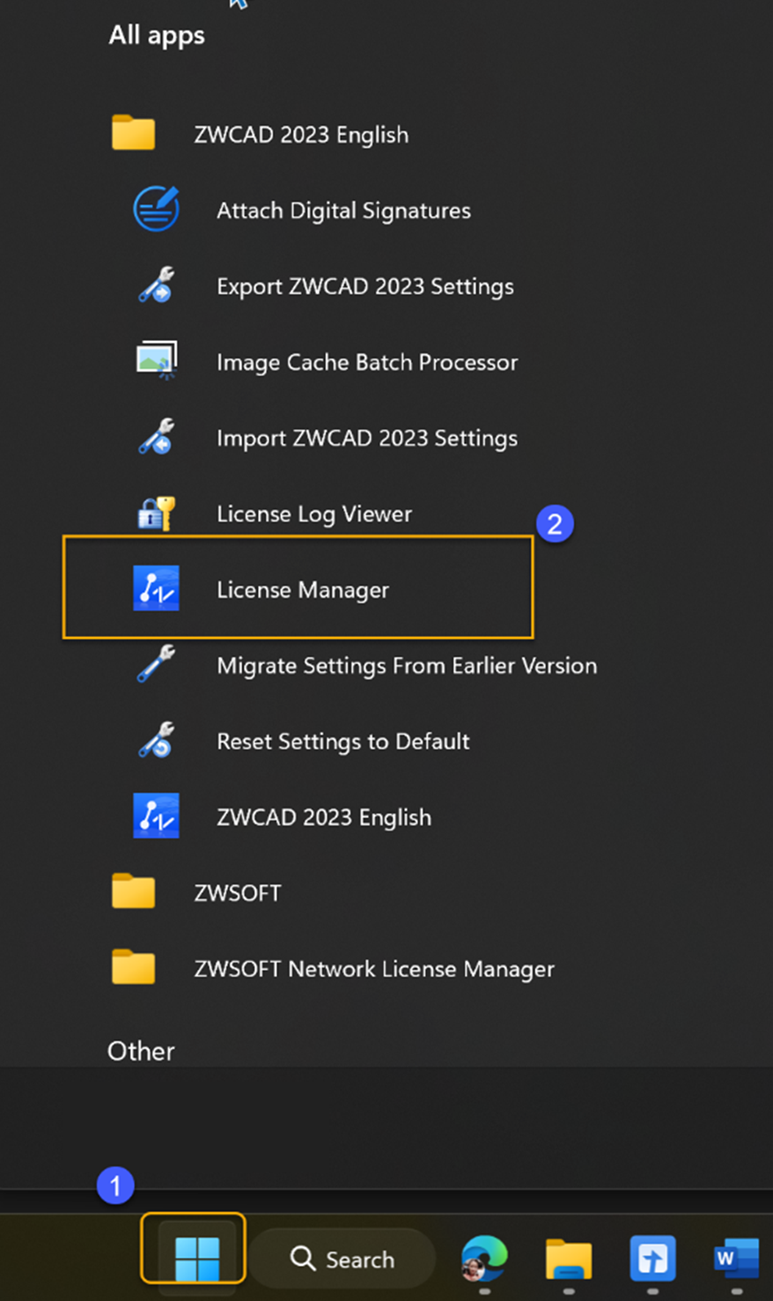Click the ZWCAD 2023 English app icon
This screenshot has width=773, height=1301.
point(156,816)
